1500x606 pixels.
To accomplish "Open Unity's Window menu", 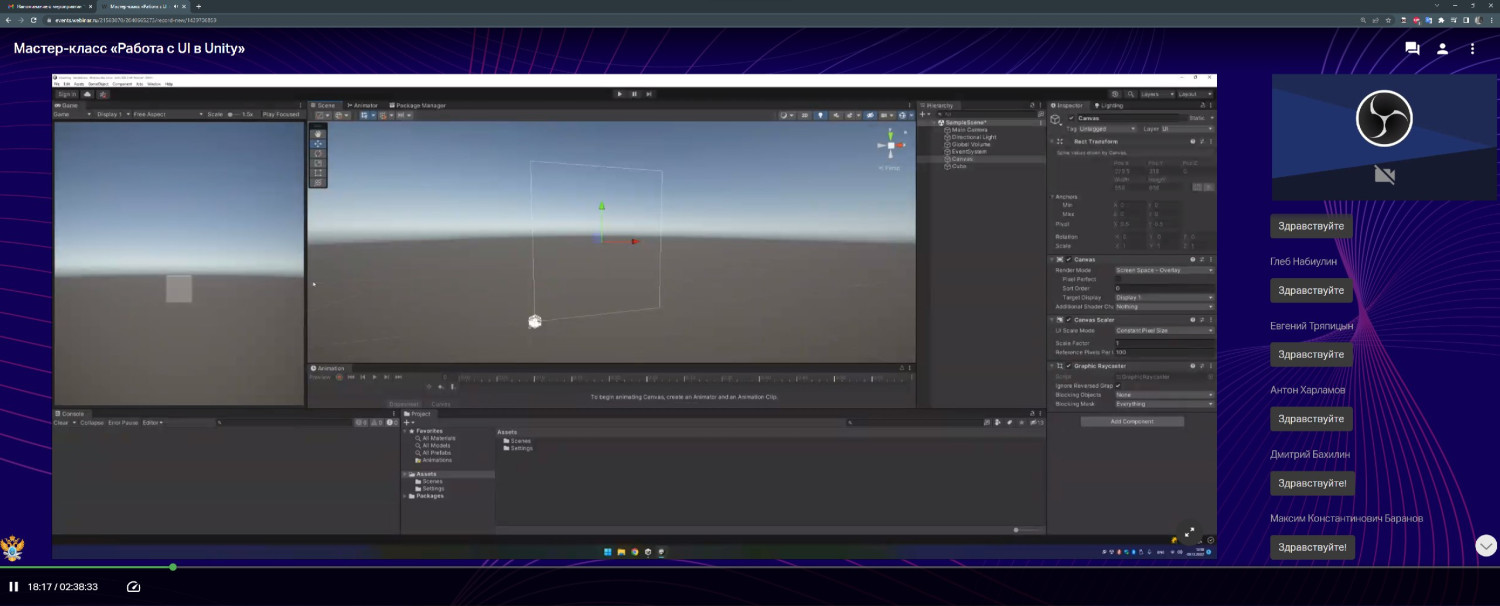I will pos(154,84).
